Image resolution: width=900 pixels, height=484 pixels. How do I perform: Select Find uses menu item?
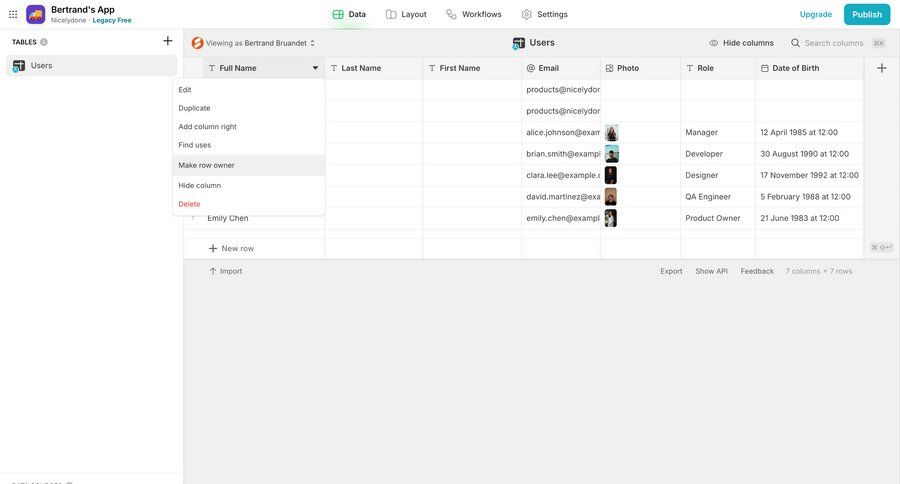[x=249, y=145]
